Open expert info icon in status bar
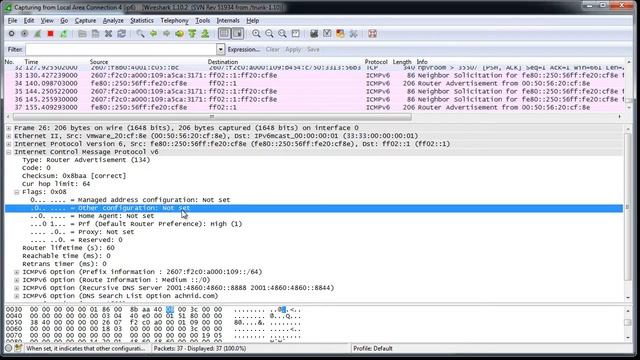Viewport: 640px width, 360px height. click(8, 348)
